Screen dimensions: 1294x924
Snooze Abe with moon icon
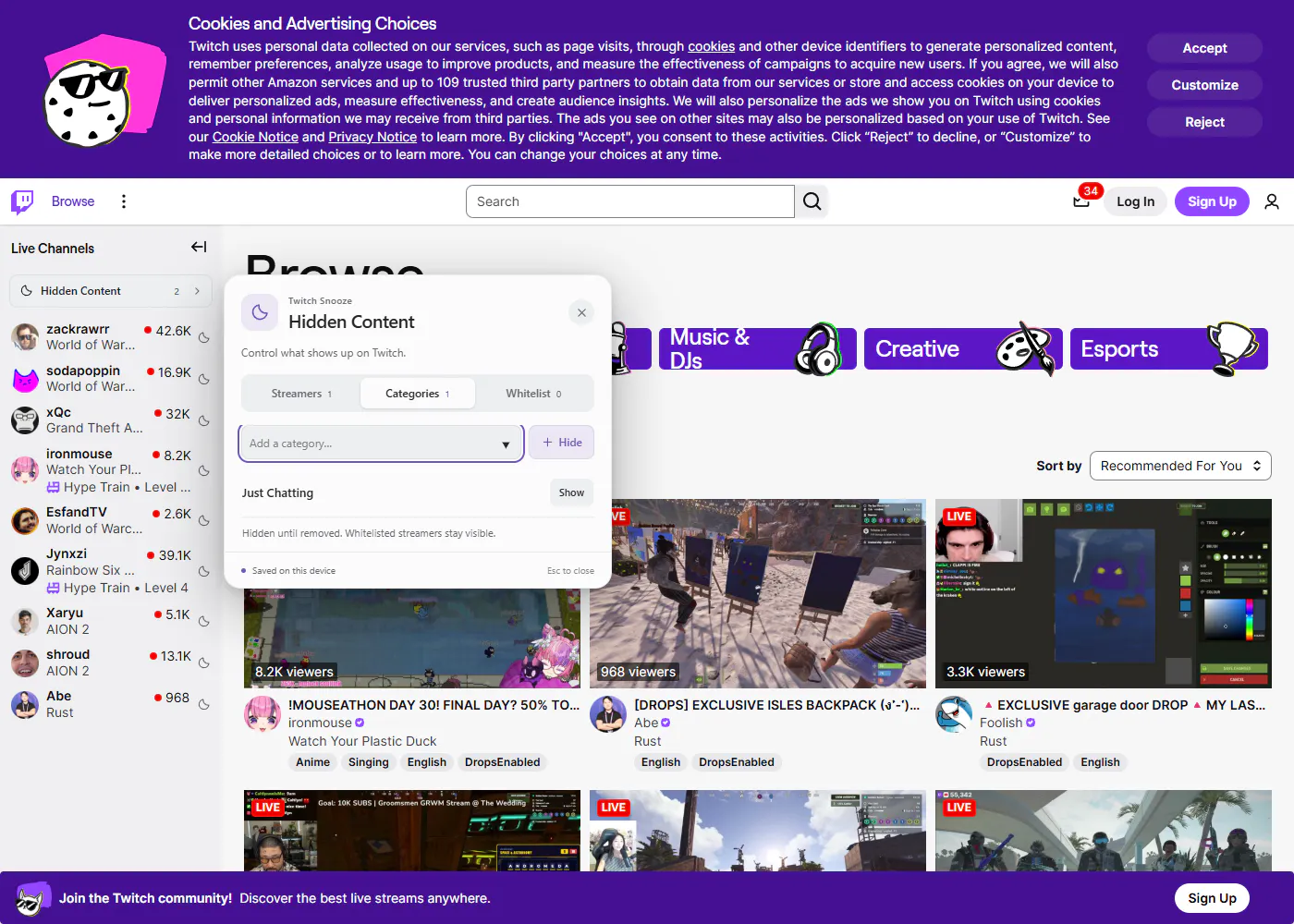pos(204,705)
